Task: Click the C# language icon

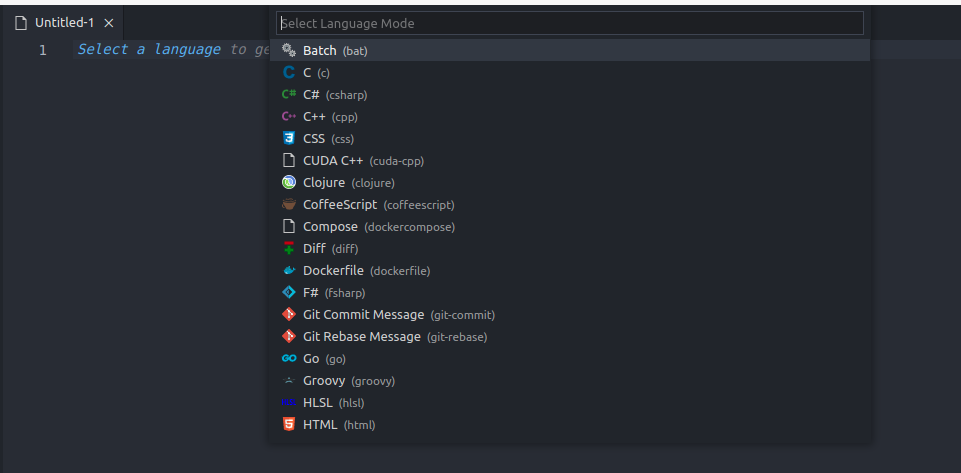Action: 289,94
